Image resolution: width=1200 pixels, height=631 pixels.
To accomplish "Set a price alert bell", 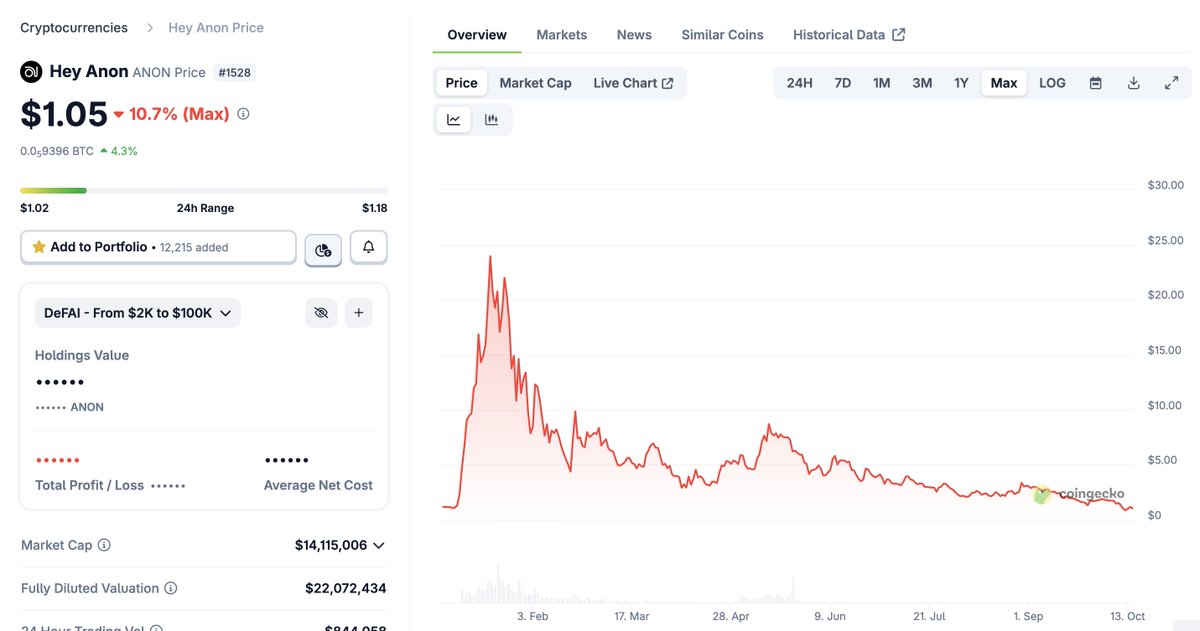I will [368, 247].
